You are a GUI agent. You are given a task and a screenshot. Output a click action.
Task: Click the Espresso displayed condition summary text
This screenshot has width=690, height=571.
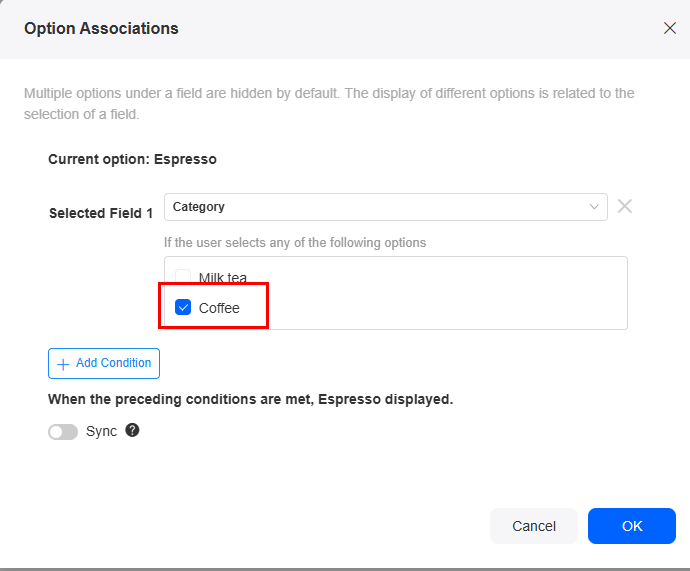tap(250, 399)
